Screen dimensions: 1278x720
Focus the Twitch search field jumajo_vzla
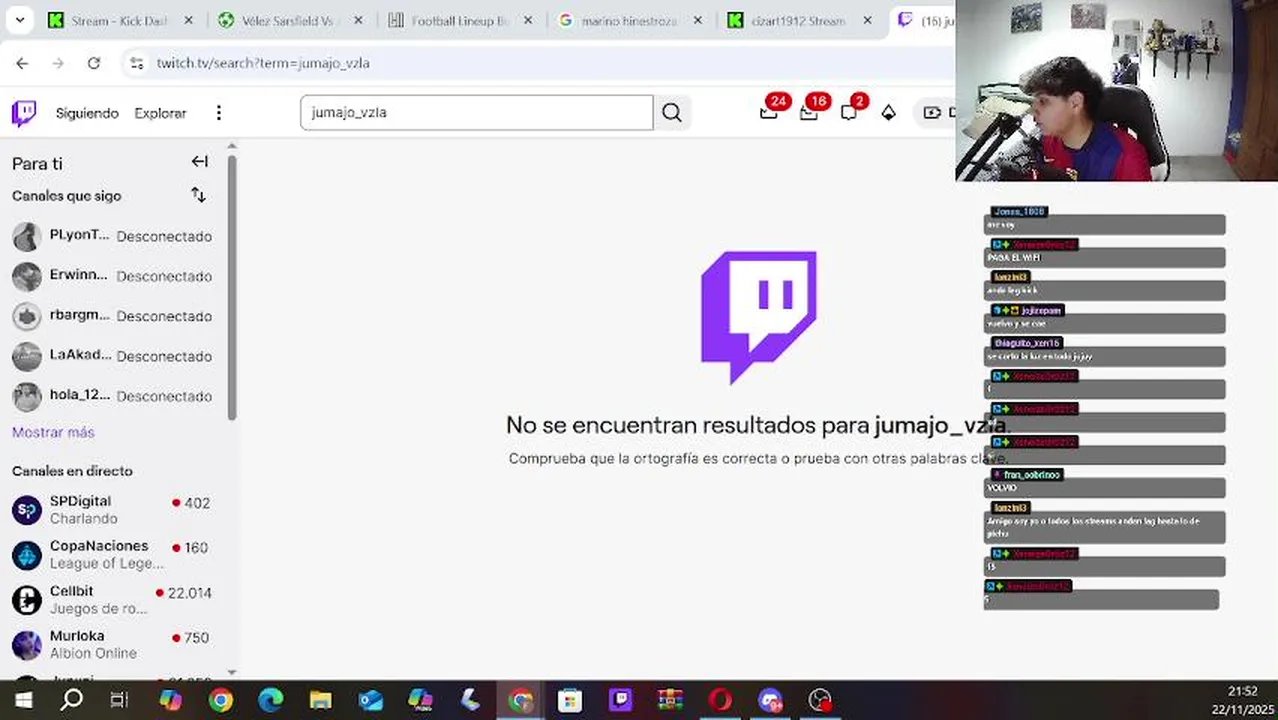pos(476,113)
